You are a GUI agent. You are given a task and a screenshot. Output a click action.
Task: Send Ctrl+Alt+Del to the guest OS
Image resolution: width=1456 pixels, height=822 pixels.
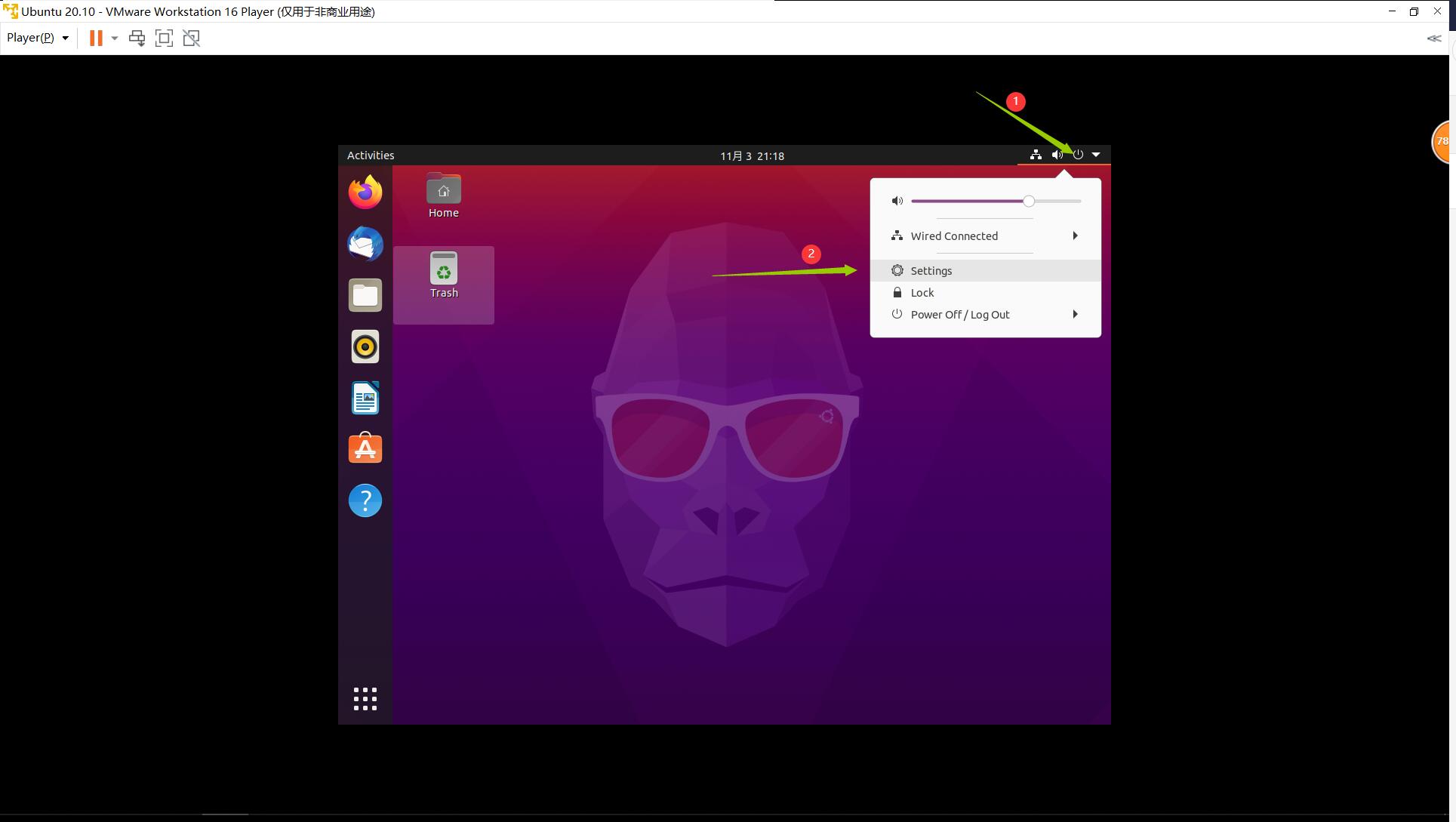tap(137, 38)
